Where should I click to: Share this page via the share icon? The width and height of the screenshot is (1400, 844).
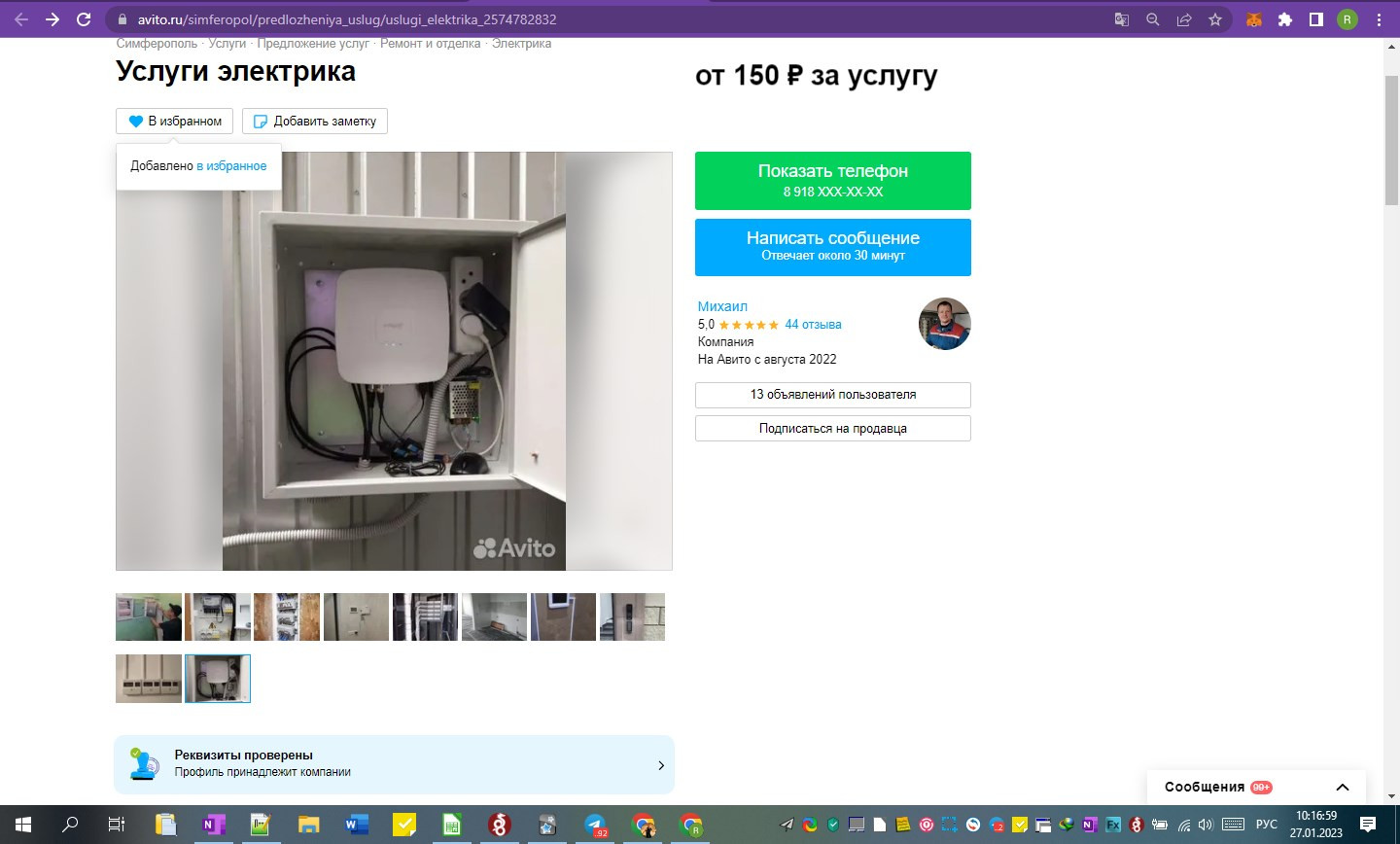coord(1184,19)
